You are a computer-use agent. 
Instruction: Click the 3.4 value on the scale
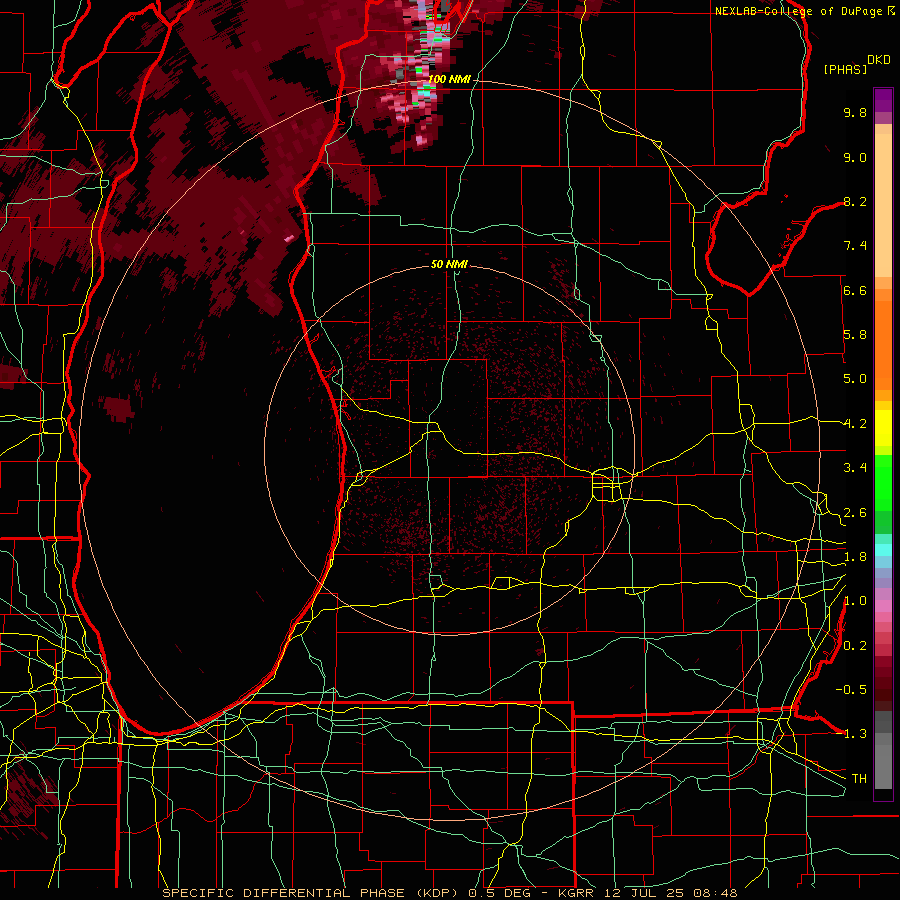coord(855,468)
